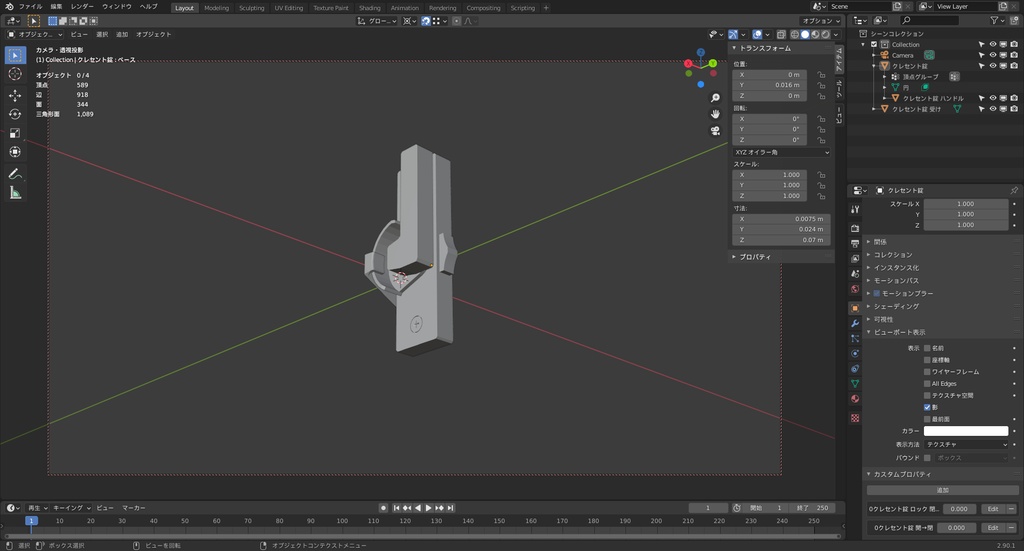Viewport: 1024px width, 551px height.
Task: Select the Rotate tool in the left toolbar
Action: [15, 114]
